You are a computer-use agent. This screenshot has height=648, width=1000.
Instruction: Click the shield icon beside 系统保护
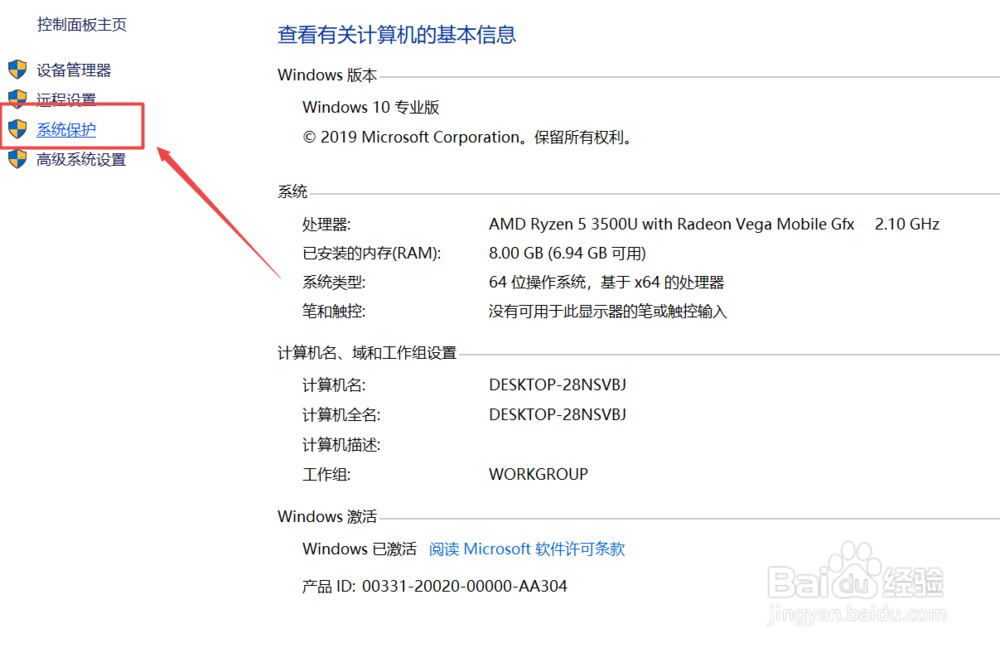point(17,129)
